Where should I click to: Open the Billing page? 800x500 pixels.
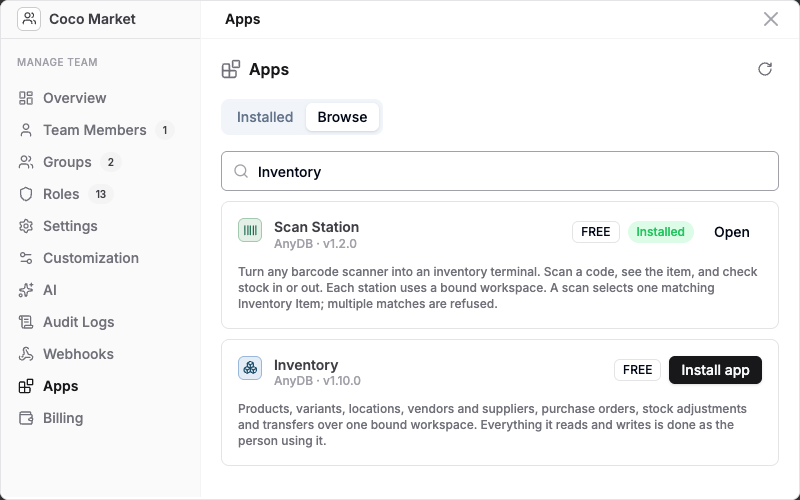[63, 418]
